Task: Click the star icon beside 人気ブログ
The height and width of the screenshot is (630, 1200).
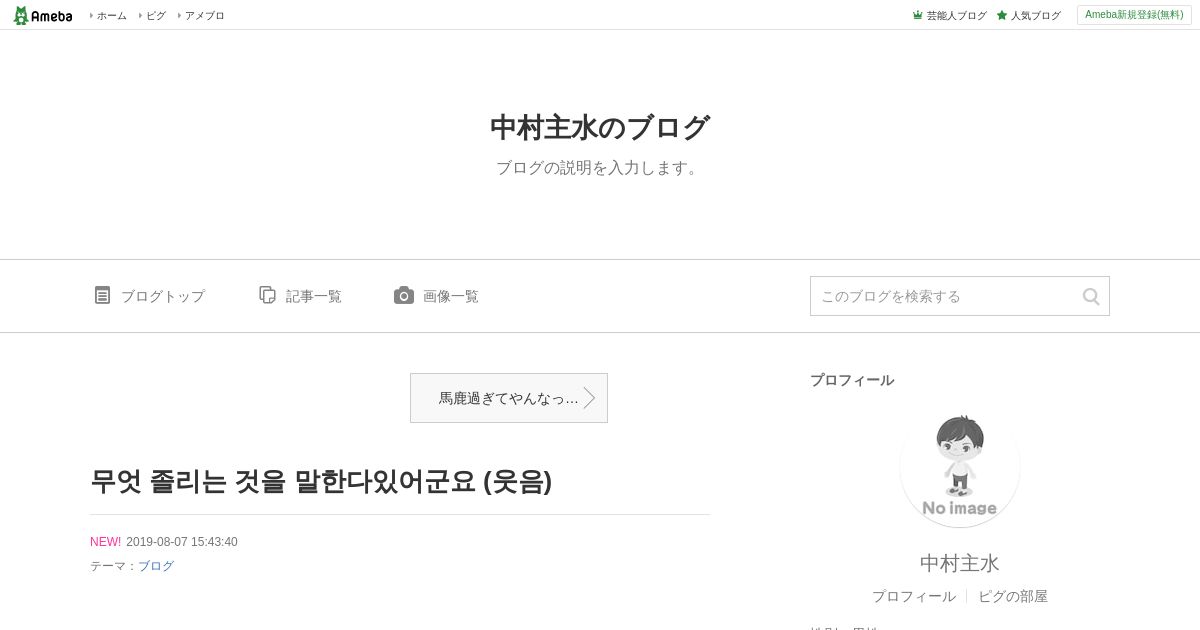Action: click(1002, 15)
